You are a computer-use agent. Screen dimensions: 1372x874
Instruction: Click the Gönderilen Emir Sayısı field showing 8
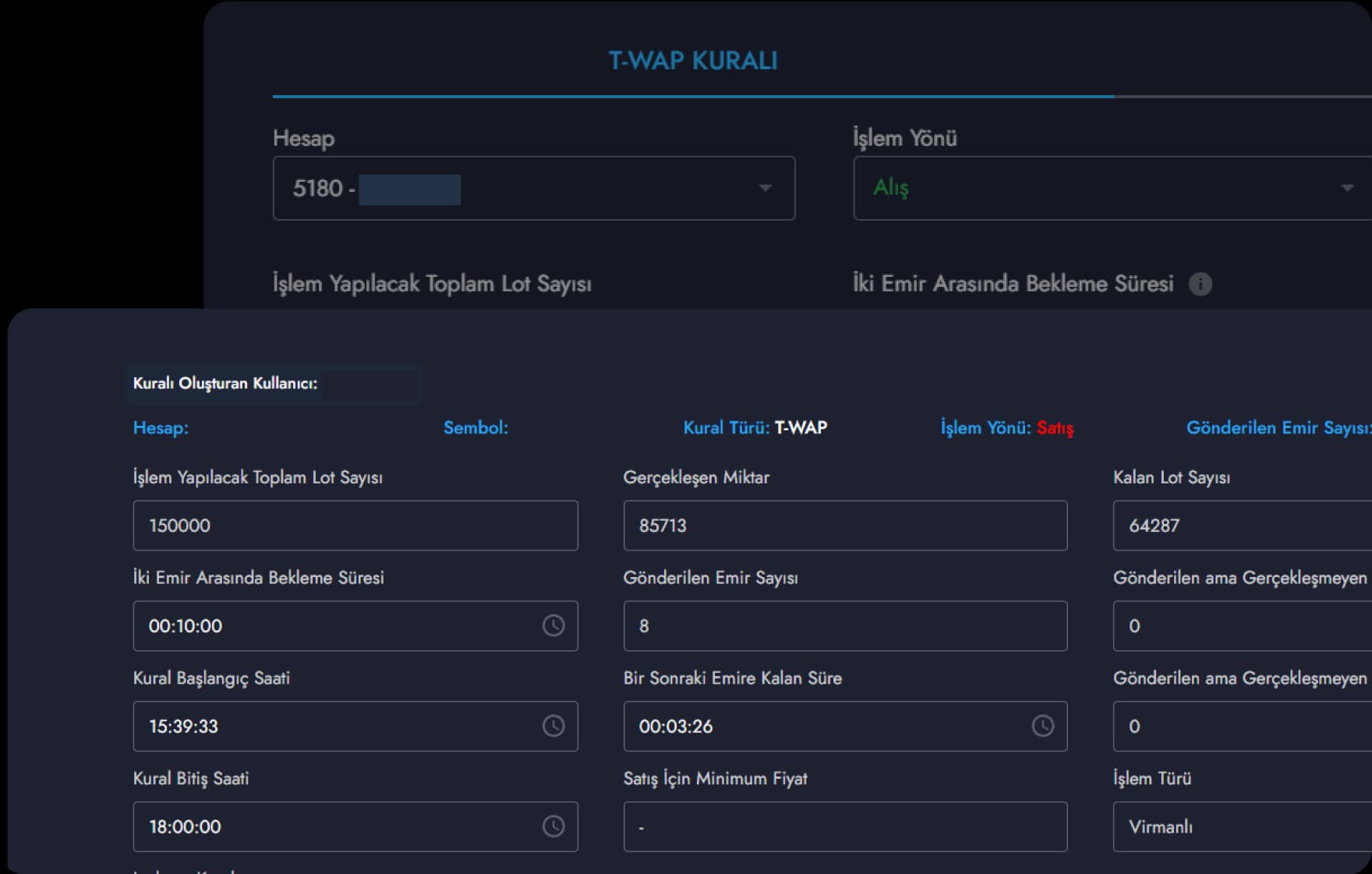[x=844, y=625]
